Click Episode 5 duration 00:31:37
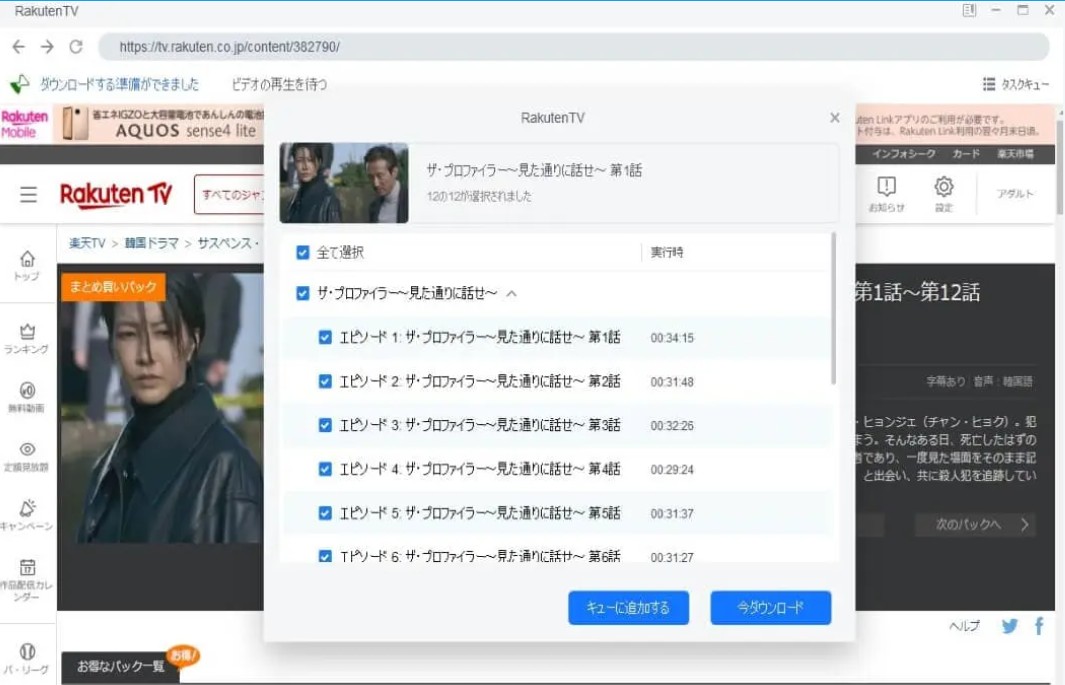1065x685 pixels. pos(672,514)
